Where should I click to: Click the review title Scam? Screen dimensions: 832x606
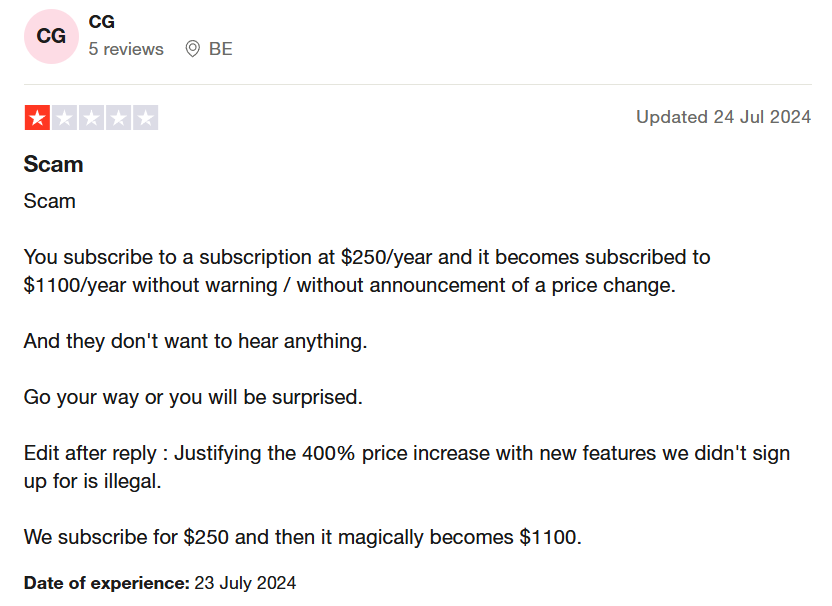[x=53, y=164]
